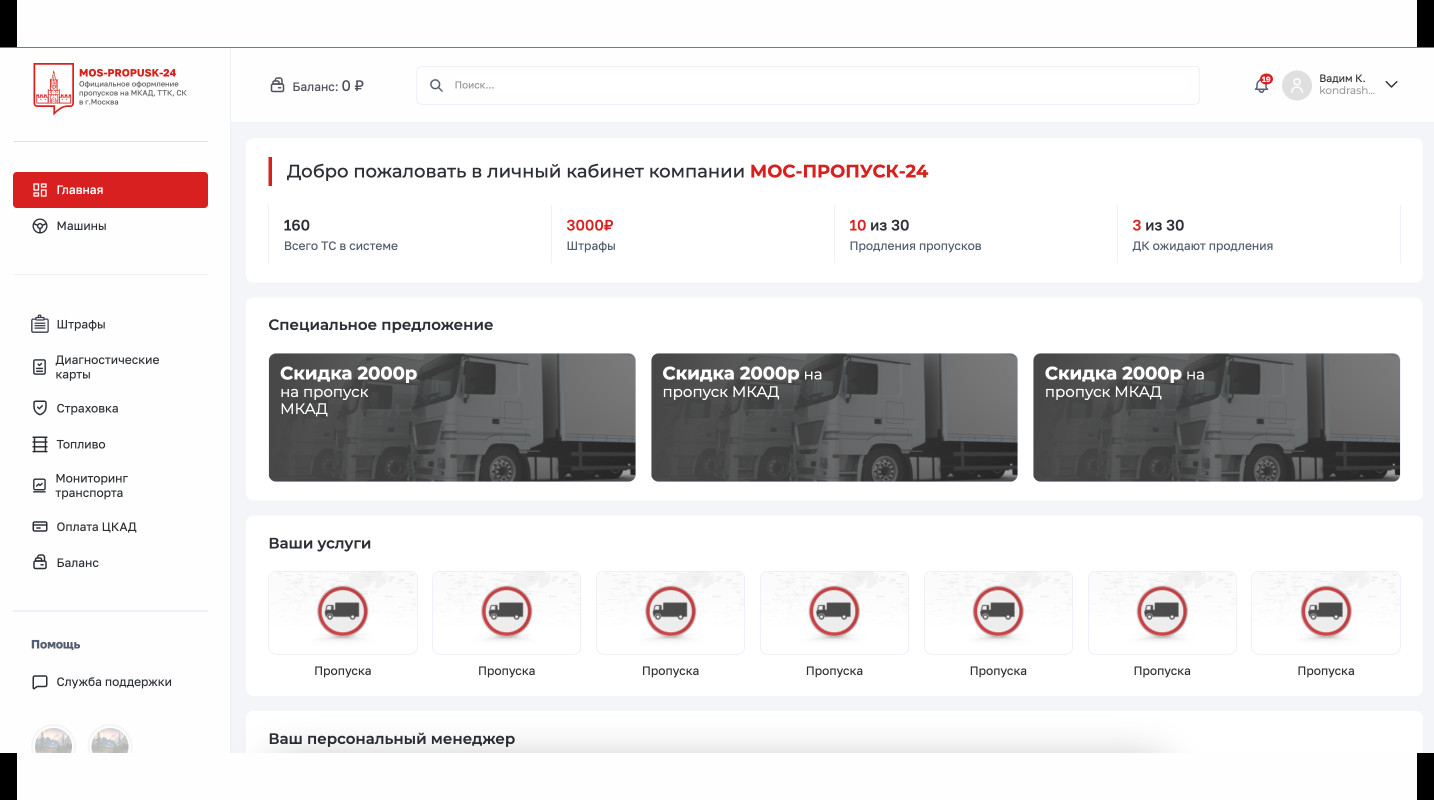The image size is (1434, 800).
Task: Click the user avatar of Вадим К.
Action: point(1297,85)
